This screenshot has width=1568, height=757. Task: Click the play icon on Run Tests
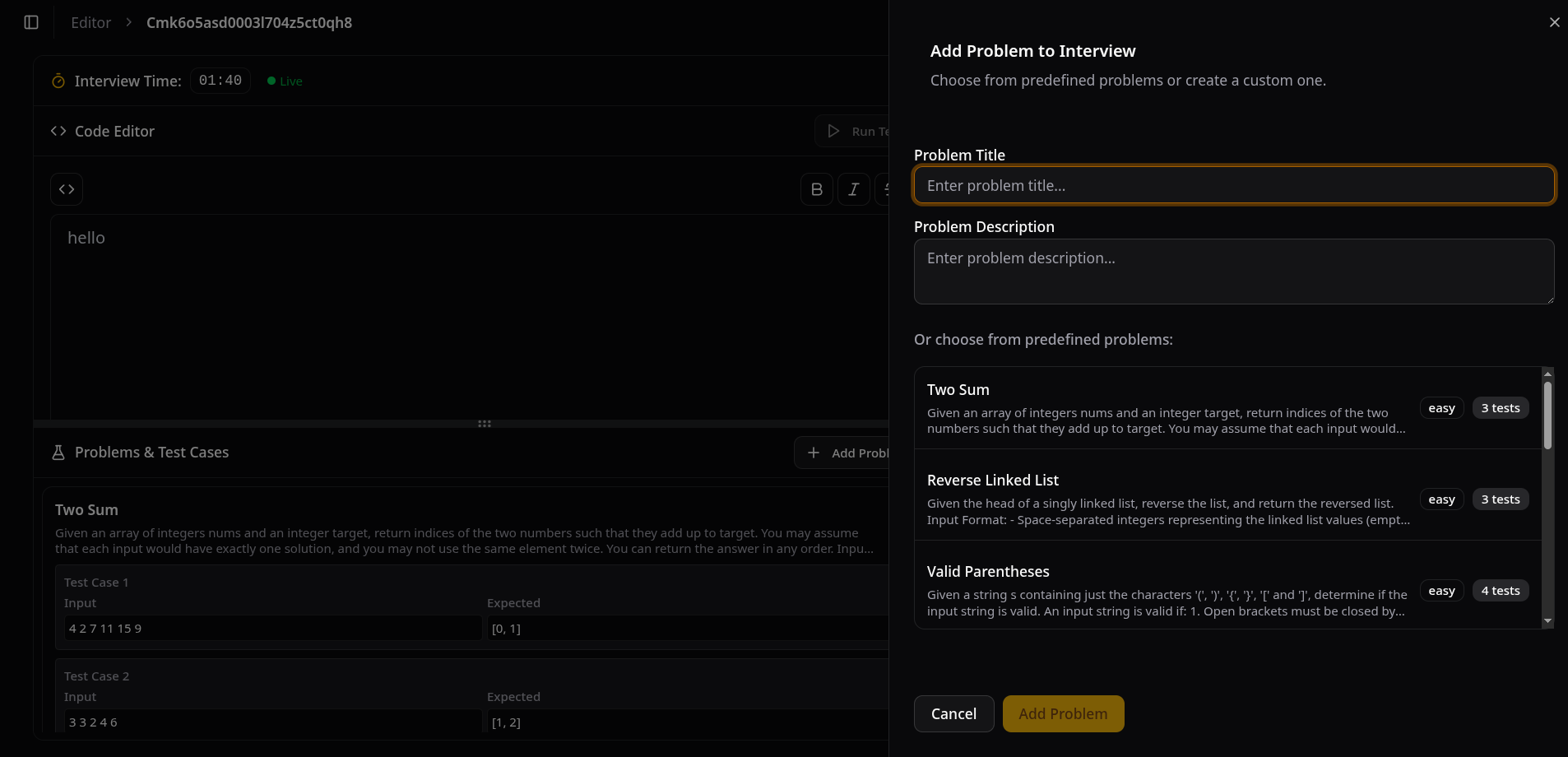[x=833, y=131]
